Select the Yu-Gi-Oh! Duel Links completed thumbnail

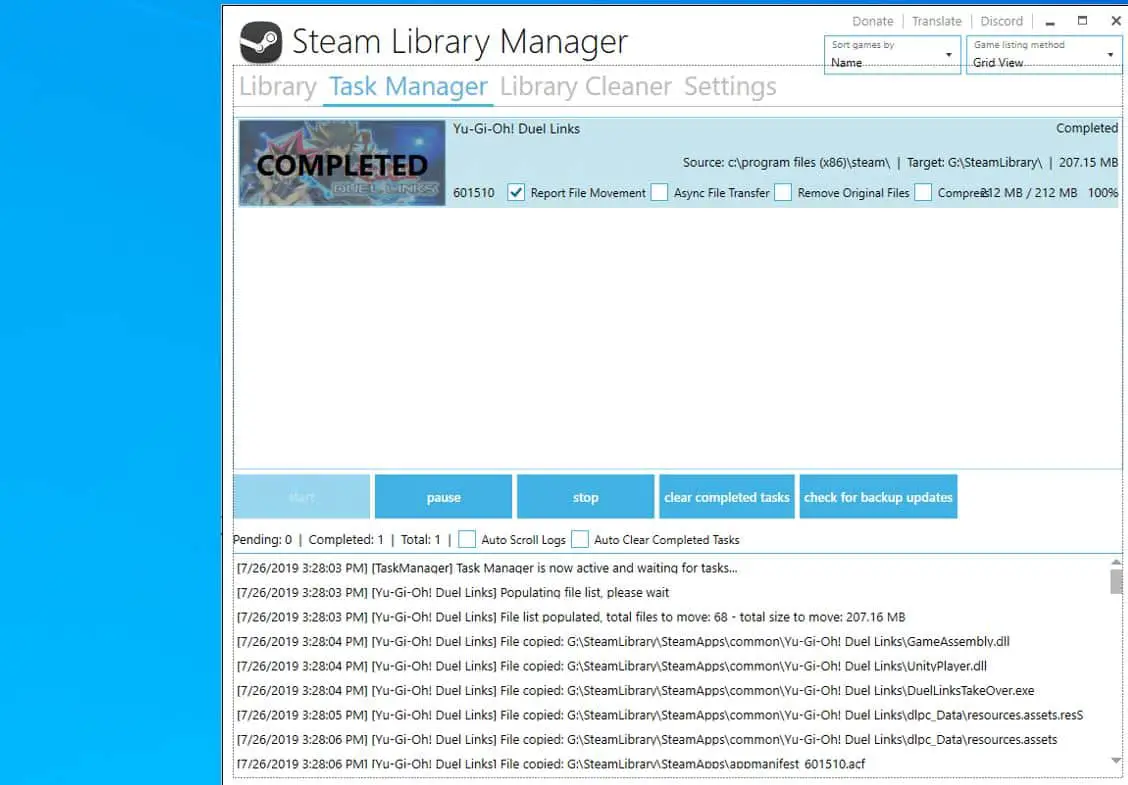pyautogui.click(x=342, y=163)
